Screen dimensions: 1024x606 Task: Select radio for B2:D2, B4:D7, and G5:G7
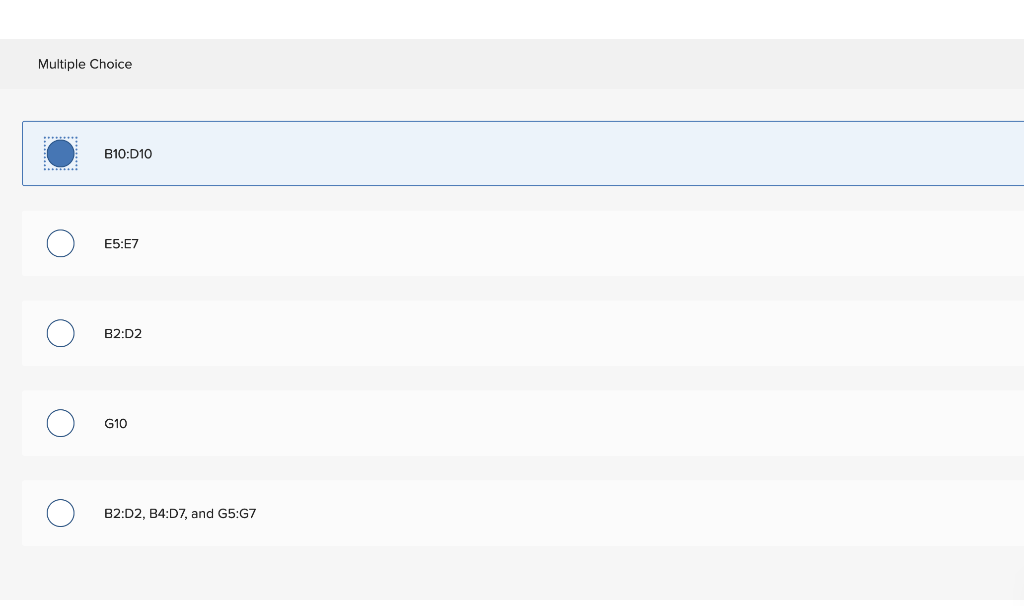(61, 513)
